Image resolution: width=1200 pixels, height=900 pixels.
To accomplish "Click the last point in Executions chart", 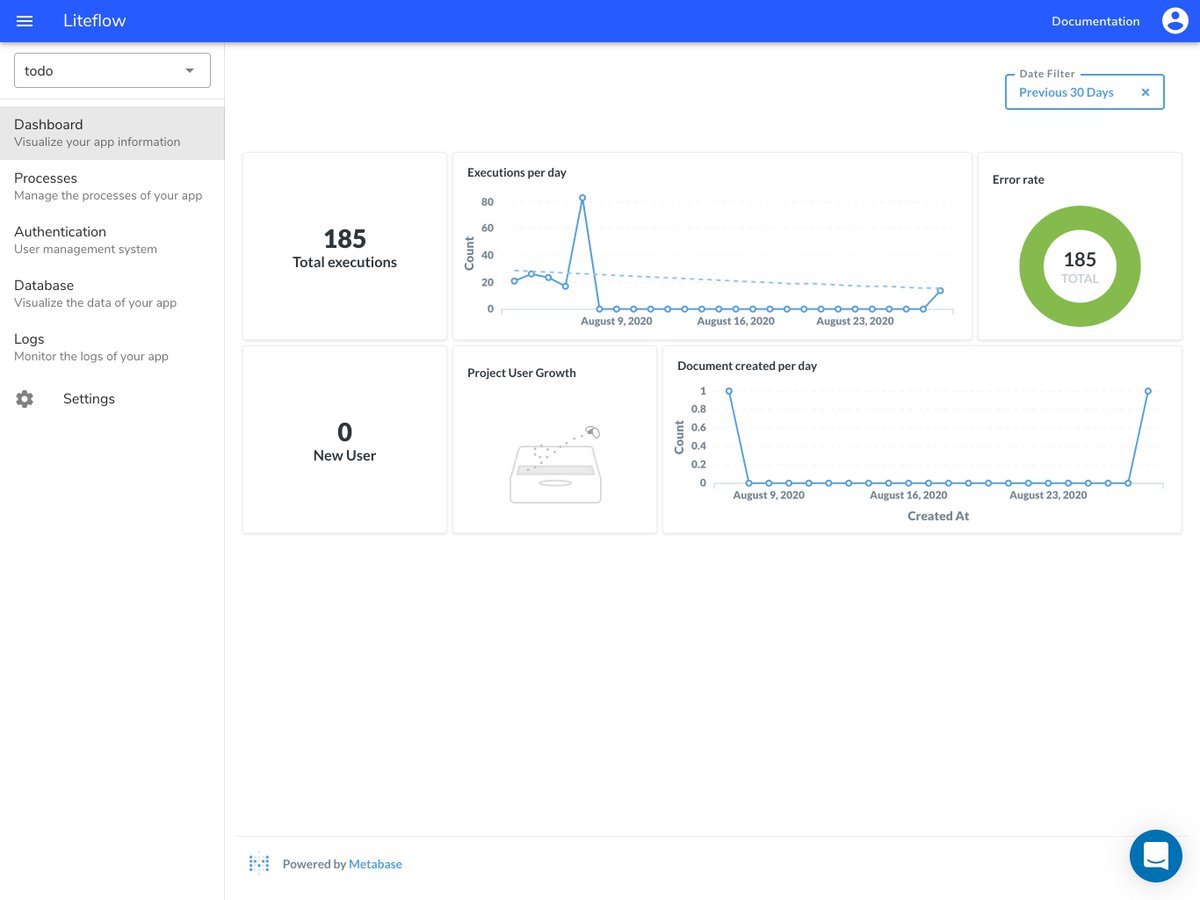I will coord(940,291).
